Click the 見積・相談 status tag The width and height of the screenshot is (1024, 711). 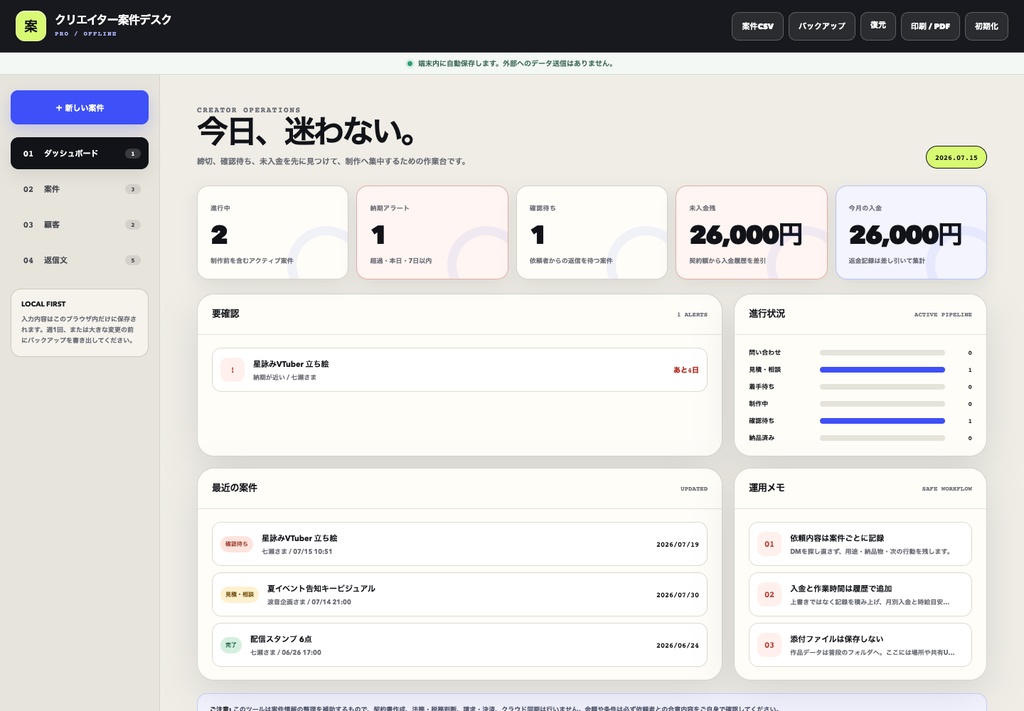[240, 594]
